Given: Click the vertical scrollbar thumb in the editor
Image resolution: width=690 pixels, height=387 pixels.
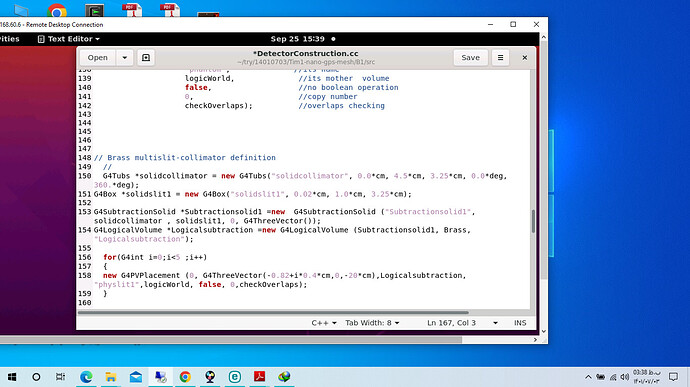Looking at the screenshot, I should tap(533, 221).
